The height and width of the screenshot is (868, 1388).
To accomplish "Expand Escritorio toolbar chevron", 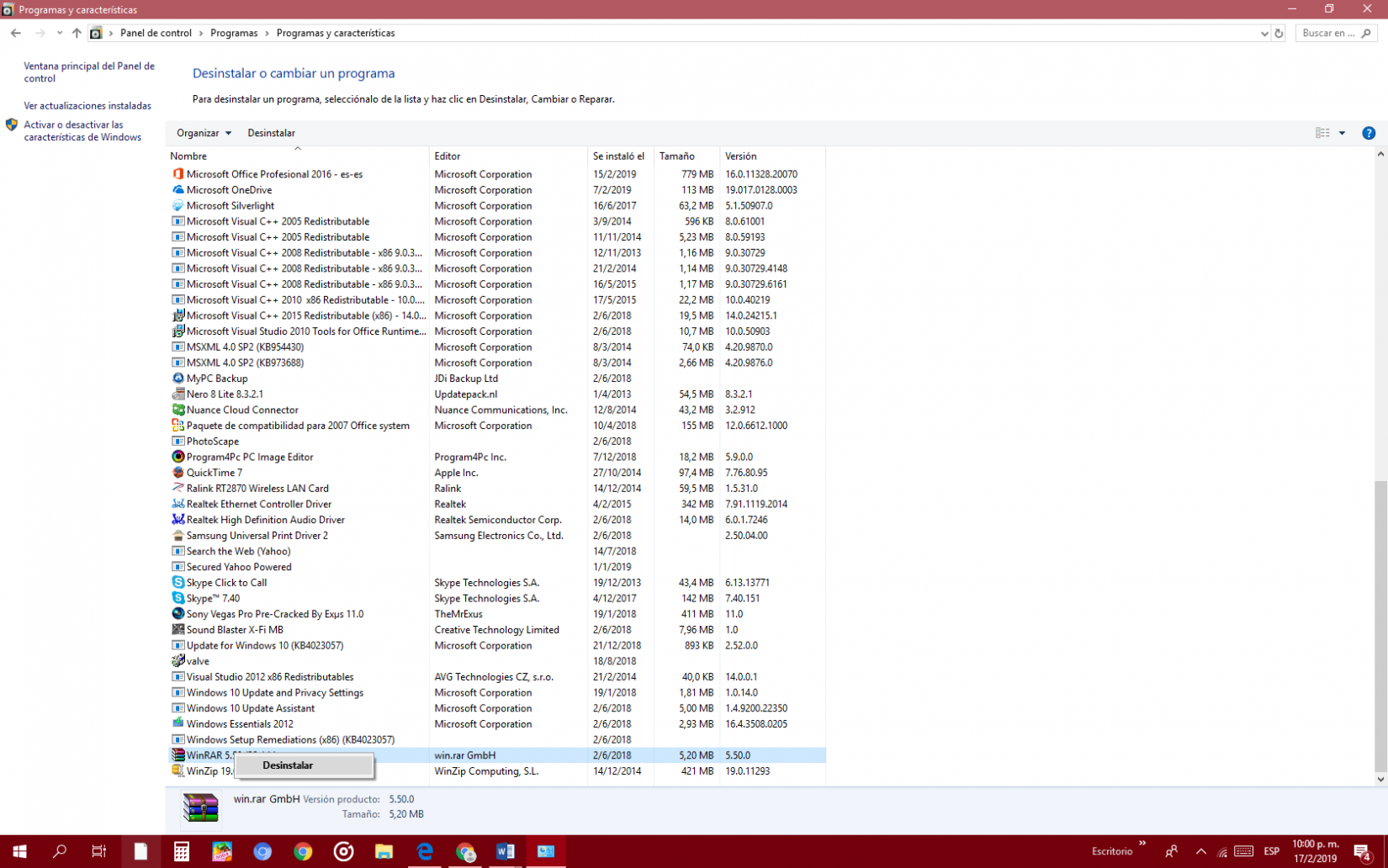I will click(1142, 844).
